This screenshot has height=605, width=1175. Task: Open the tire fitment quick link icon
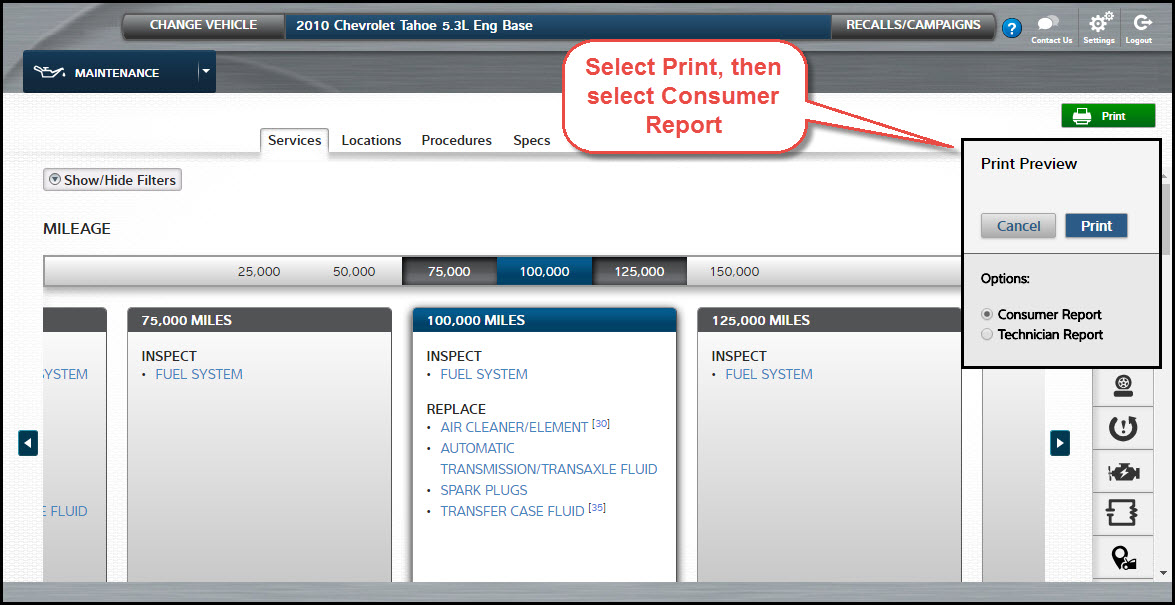coord(1123,387)
